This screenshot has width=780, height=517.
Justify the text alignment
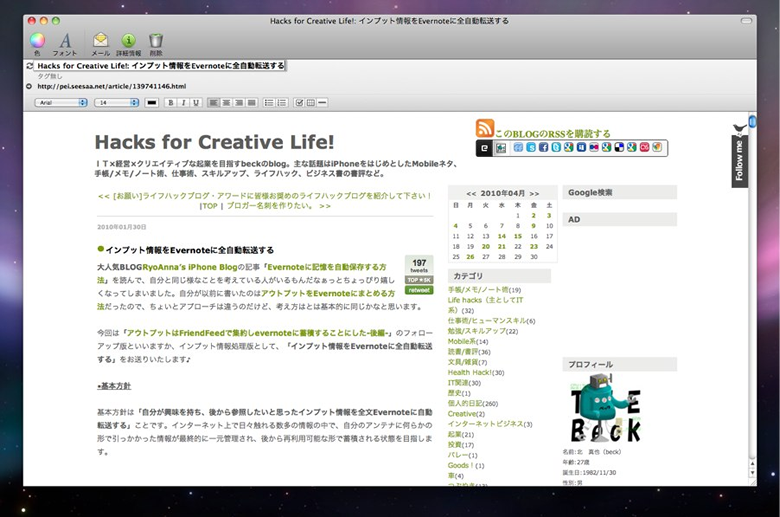tap(252, 103)
